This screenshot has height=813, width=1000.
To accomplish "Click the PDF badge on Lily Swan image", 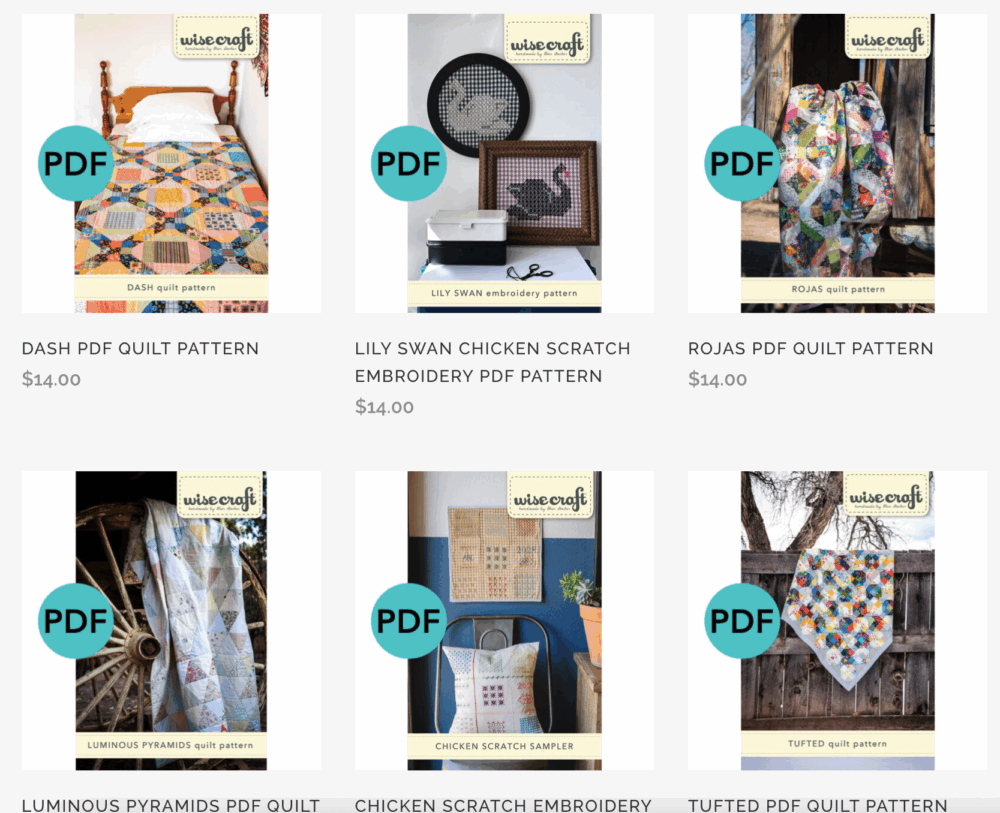I will [x=409, y=163].
